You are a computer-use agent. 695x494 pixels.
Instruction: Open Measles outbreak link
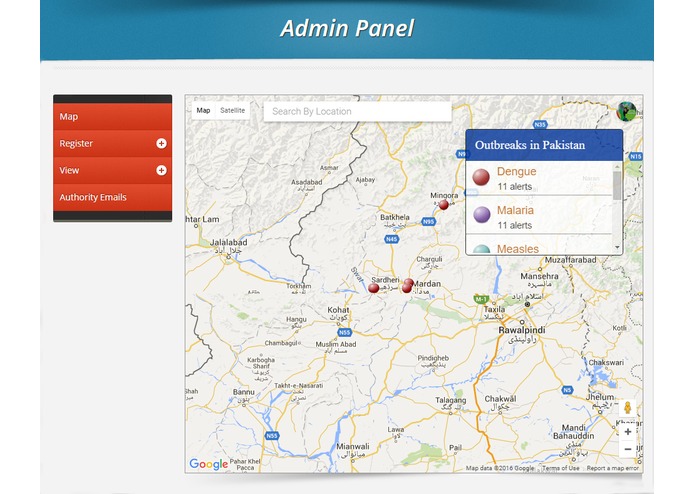[518, 249]
